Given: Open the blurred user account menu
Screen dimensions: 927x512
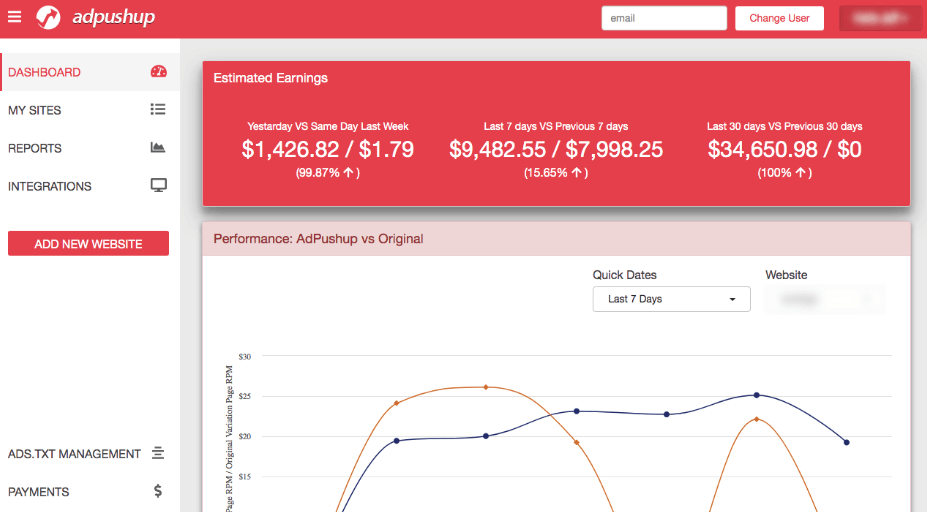Looking at the screenshot, I should (880, 18).
